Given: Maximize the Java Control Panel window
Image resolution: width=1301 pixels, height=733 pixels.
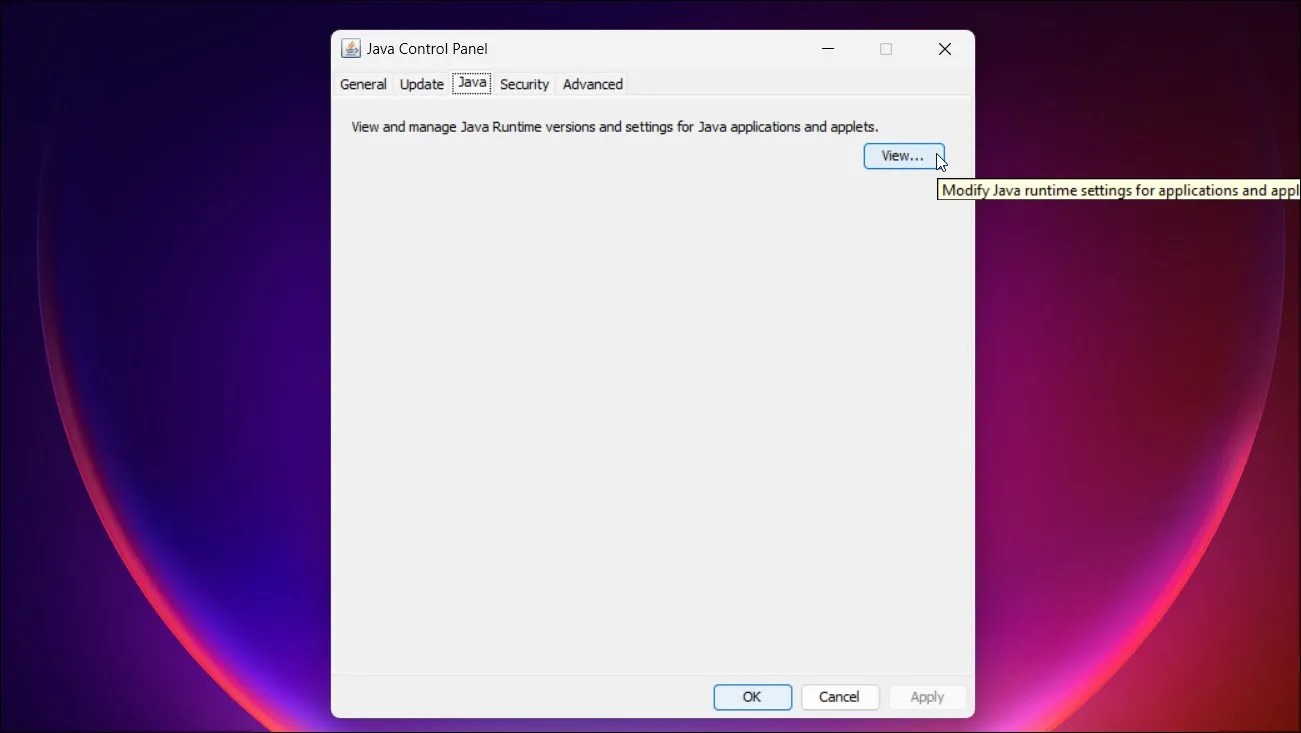Looking at the screenshot, I should pos(886,48).
